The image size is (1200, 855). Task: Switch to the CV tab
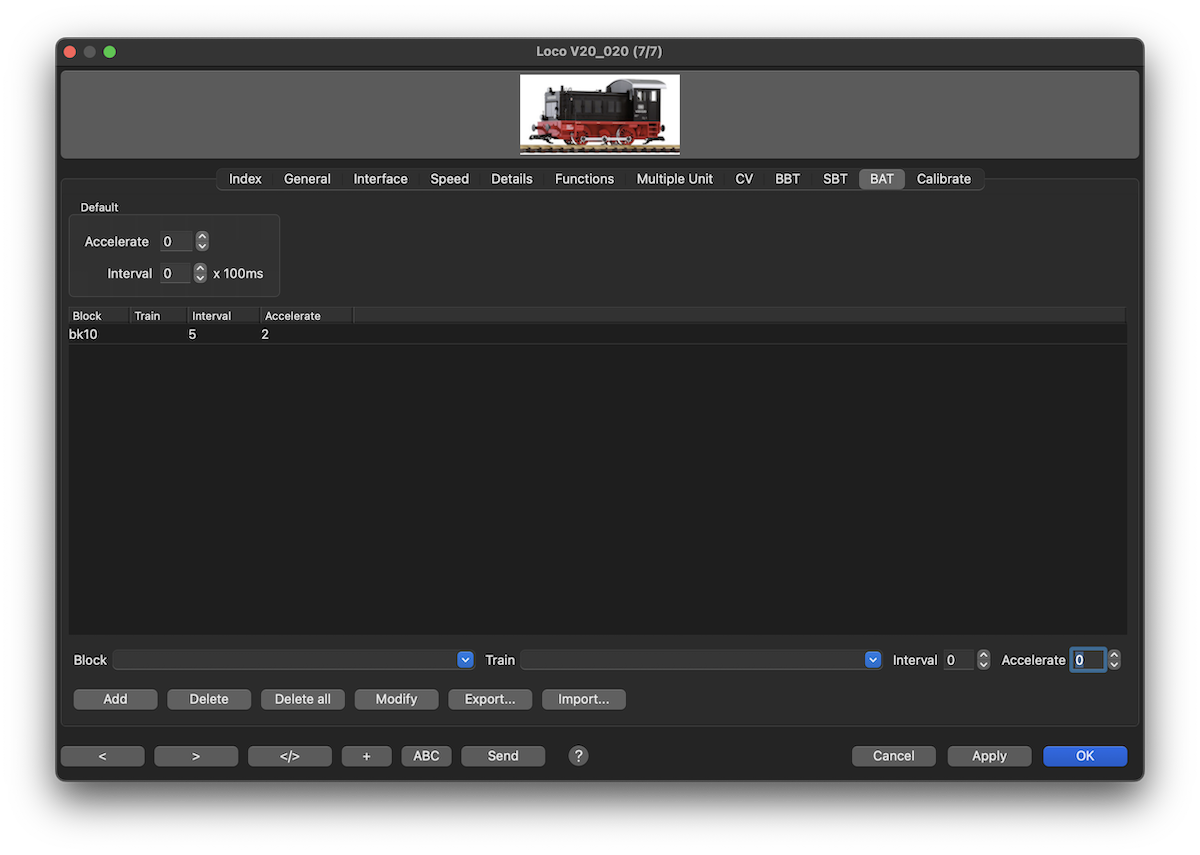tap(744, 179)
